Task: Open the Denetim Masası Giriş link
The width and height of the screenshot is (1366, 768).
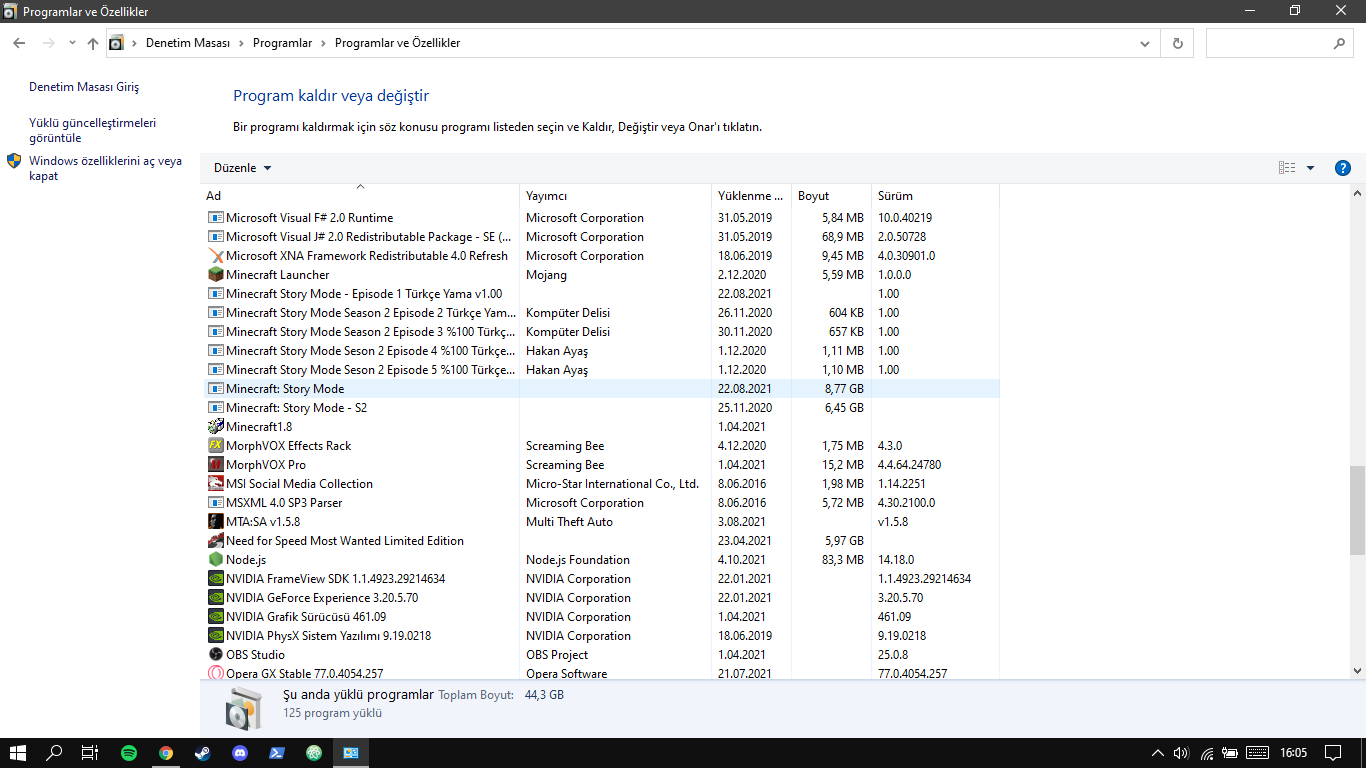Action: pos(84,88)
